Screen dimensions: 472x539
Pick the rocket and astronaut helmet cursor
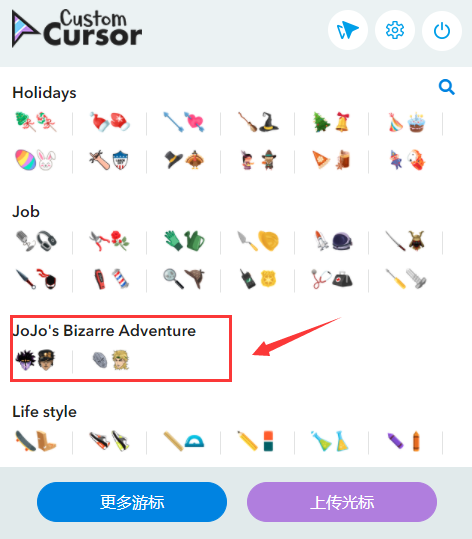pos(333,241)
